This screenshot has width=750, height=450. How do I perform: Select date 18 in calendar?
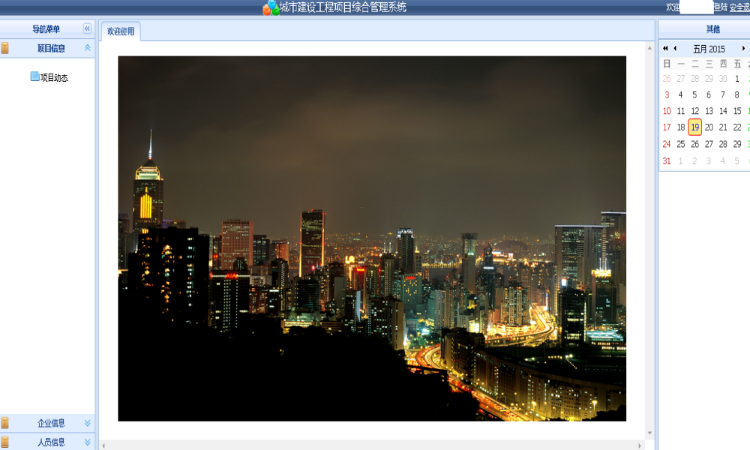click(x=681, y=127)
